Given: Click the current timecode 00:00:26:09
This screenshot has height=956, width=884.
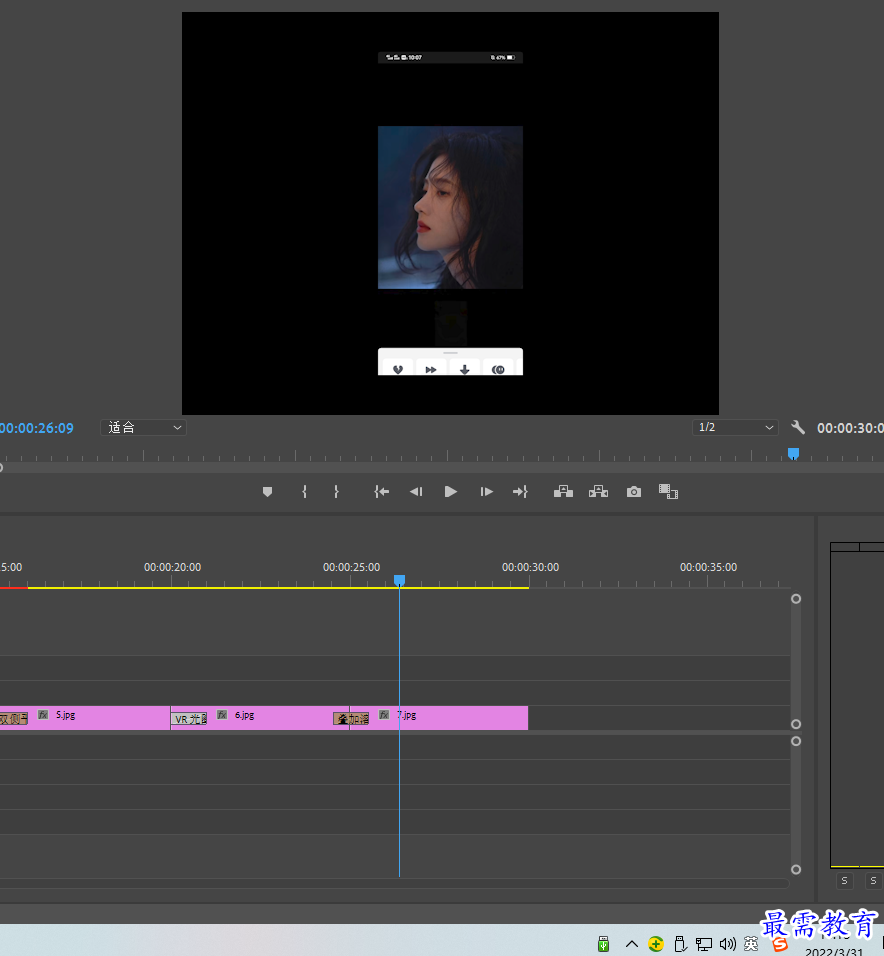Looking at the screenshot, I should (x=37, y=428).
